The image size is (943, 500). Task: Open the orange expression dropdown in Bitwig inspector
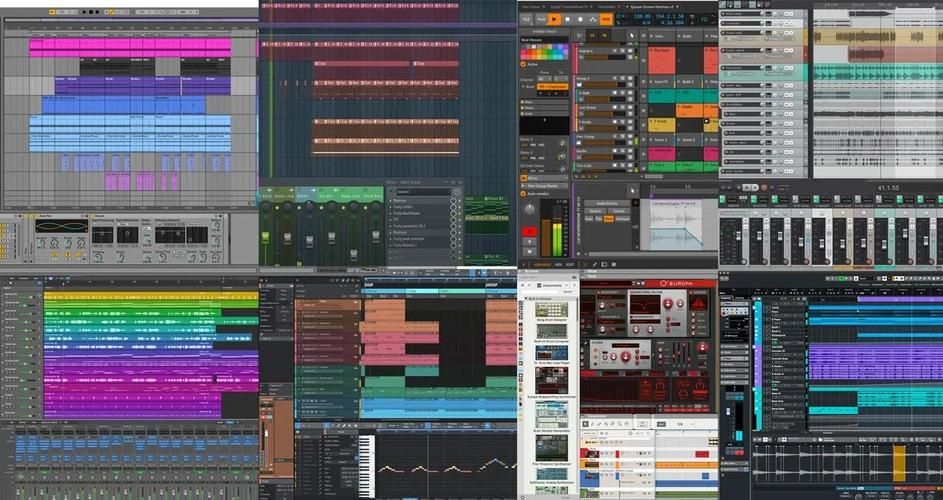[x=552, y=87]
